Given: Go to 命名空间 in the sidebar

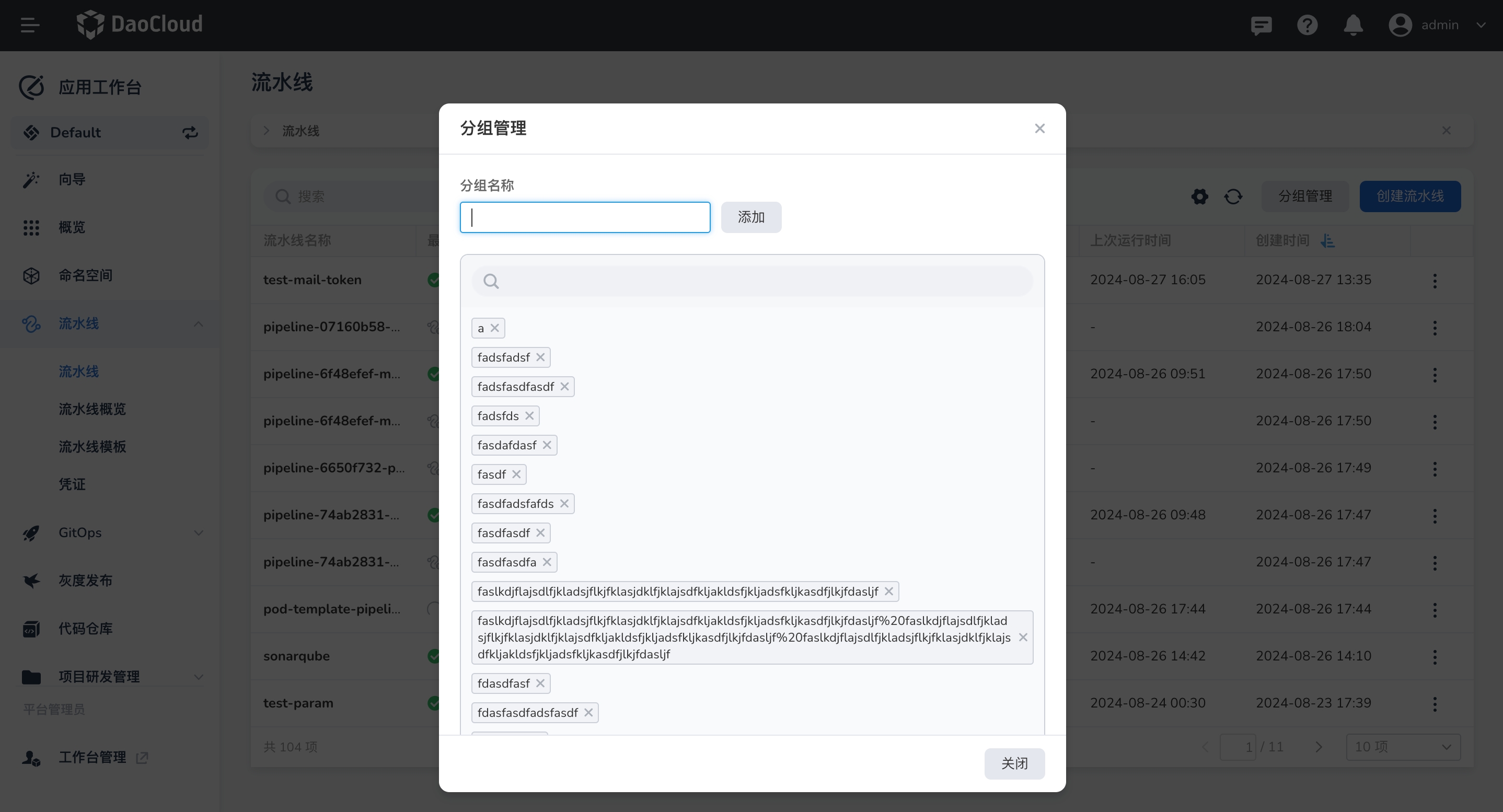Looking at the screenshot, I should click(x=85, y=275).
